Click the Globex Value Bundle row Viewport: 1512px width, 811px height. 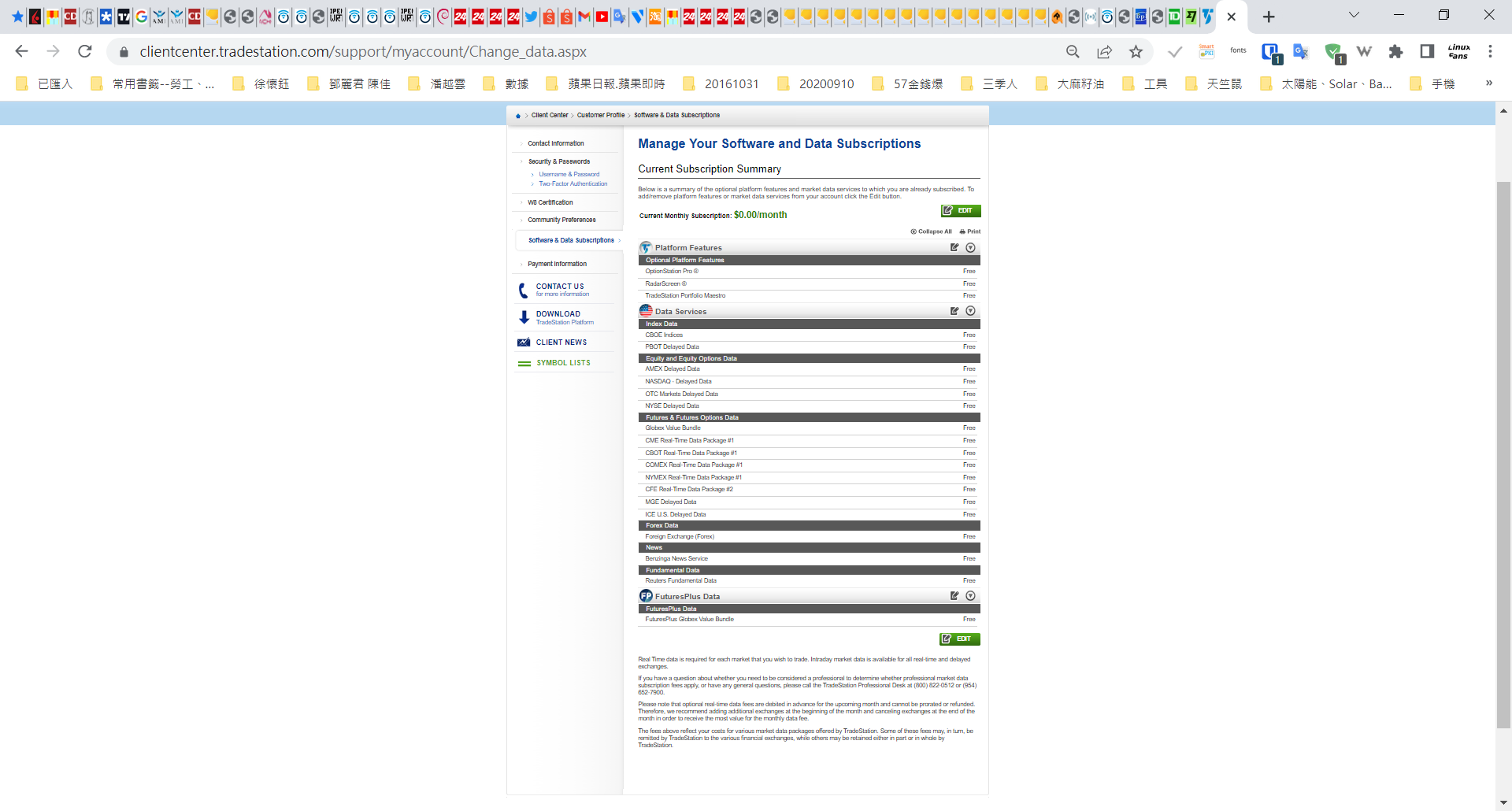tap(809, 428)
